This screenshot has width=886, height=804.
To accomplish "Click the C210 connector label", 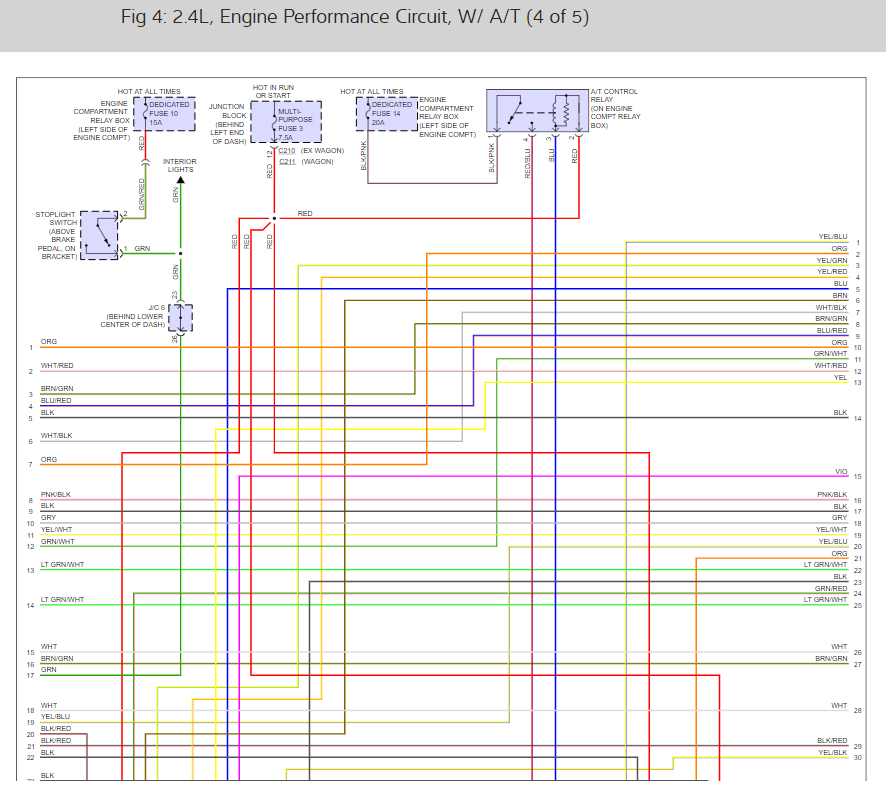I will pyautogui.click(x=286, y=151).
